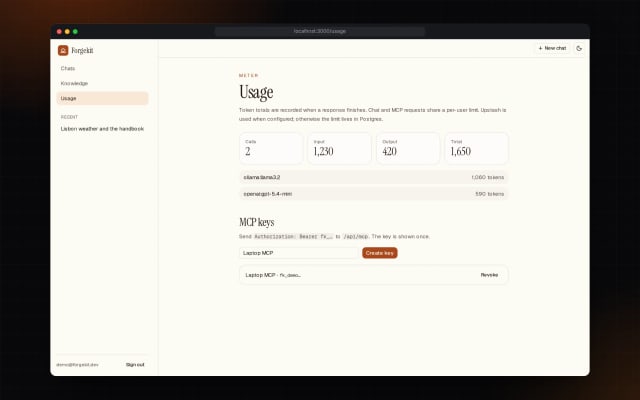Click the demo@forgekit.dev account email
Viewport: 640px width, 400px height.
point(77,364)
